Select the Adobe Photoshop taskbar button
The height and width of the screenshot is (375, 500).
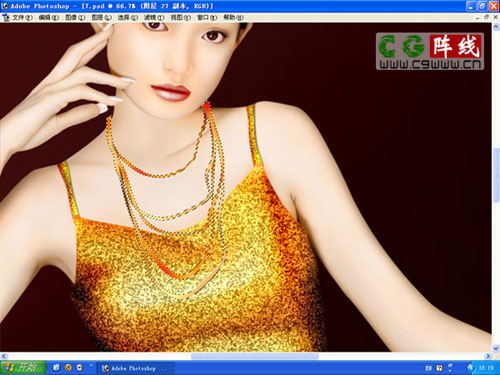coord(136,368)
